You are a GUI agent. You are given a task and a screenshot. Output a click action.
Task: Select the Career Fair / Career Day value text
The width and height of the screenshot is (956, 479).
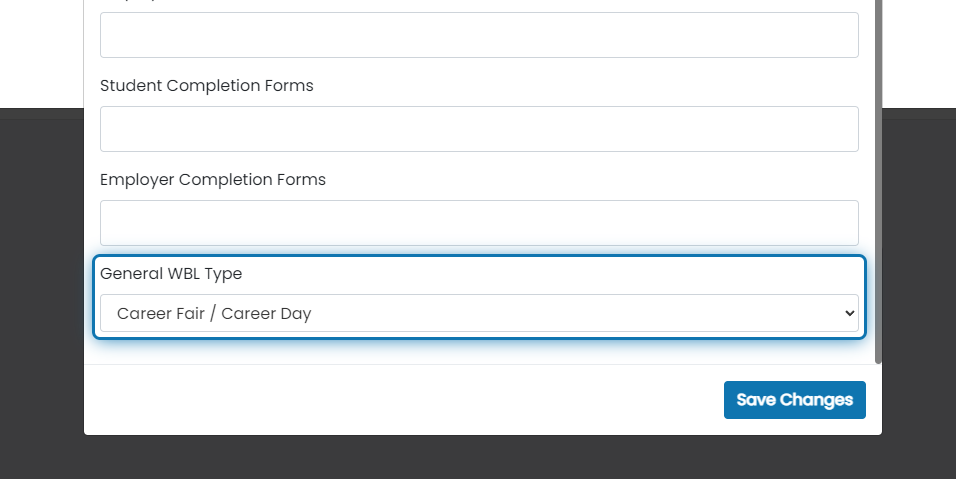[x=214, y=313]
